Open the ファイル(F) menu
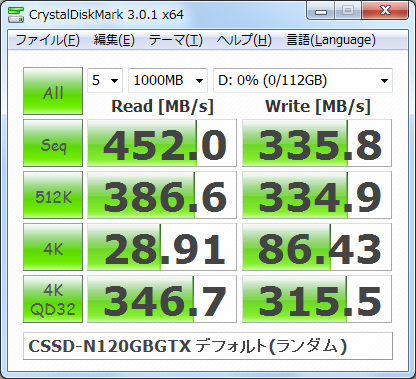This screenshot has width=416, height=379. 47,40
